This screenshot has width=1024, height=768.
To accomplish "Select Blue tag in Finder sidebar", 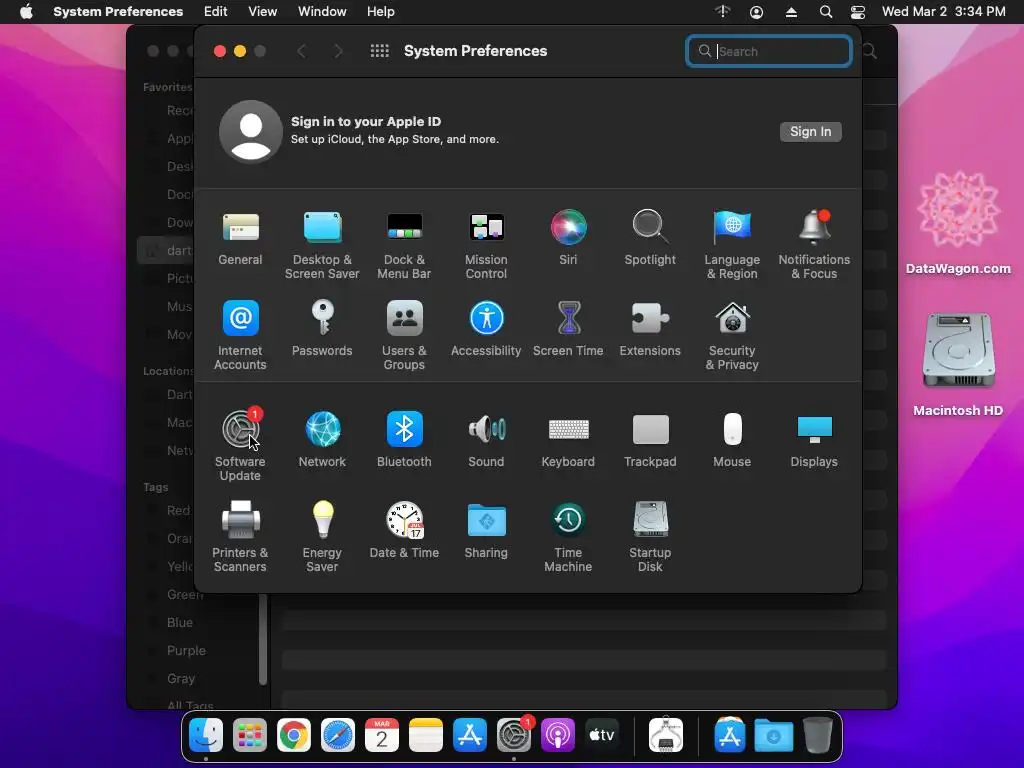I will click(x=180, y=622).
